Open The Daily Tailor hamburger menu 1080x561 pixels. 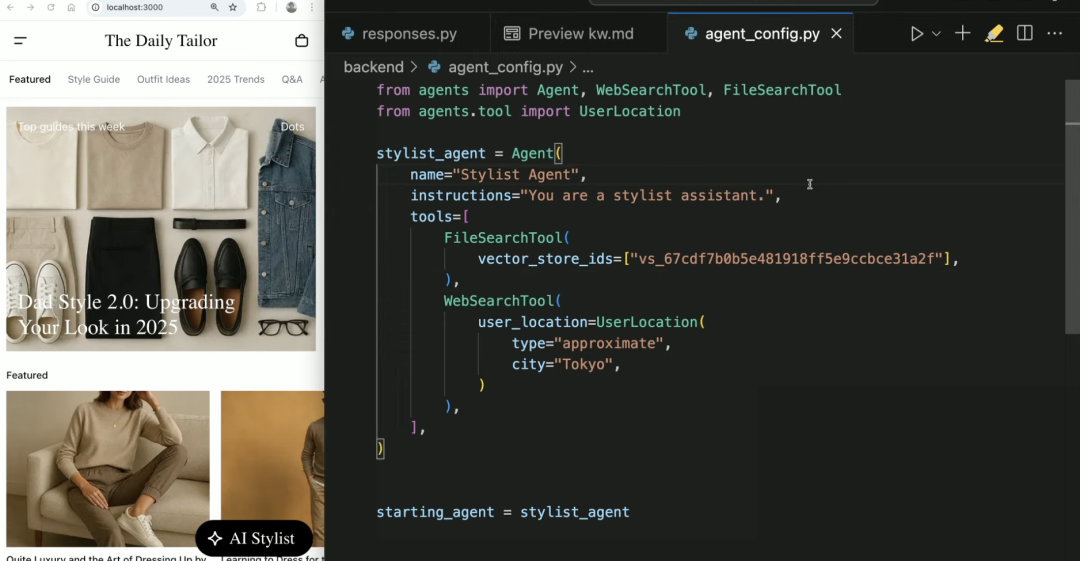[x=20, y=41]
